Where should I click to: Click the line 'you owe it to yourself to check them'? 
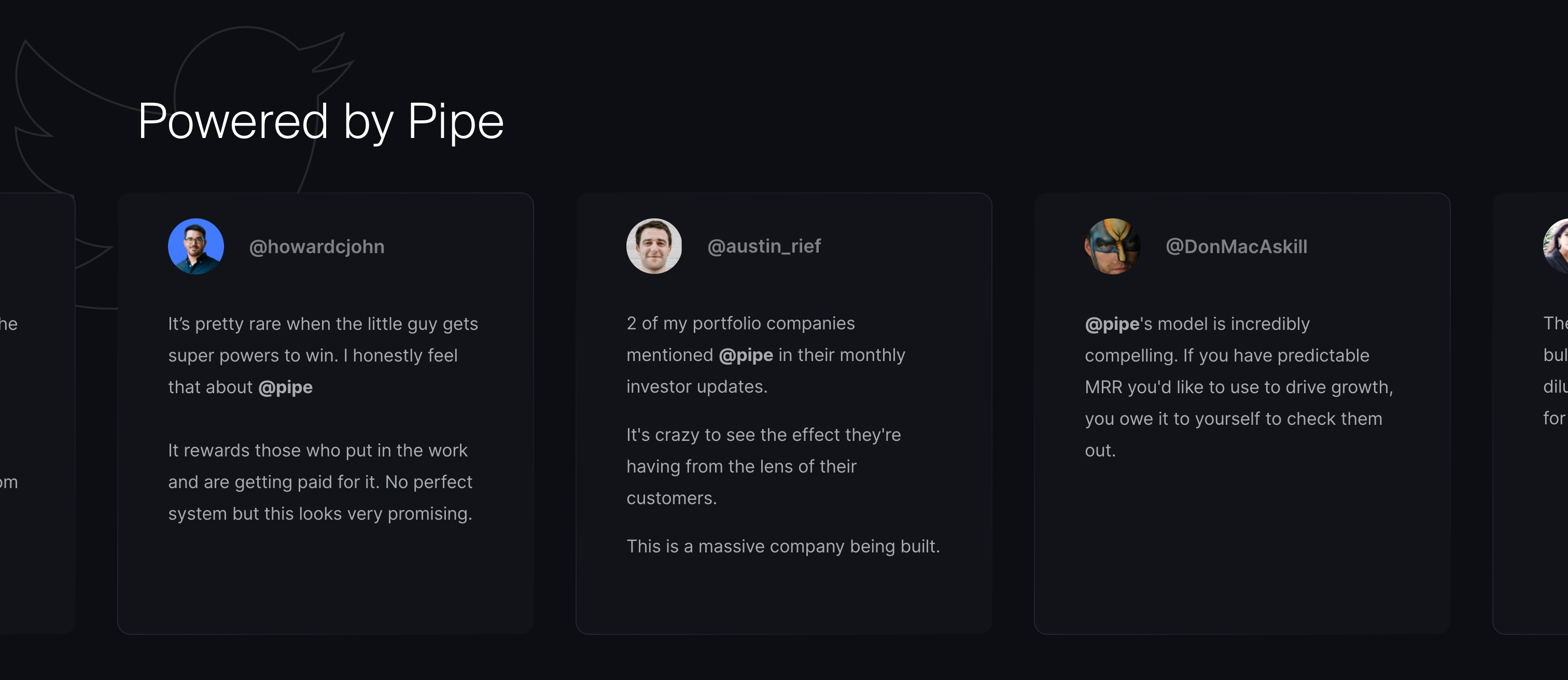coord(1233,418)
